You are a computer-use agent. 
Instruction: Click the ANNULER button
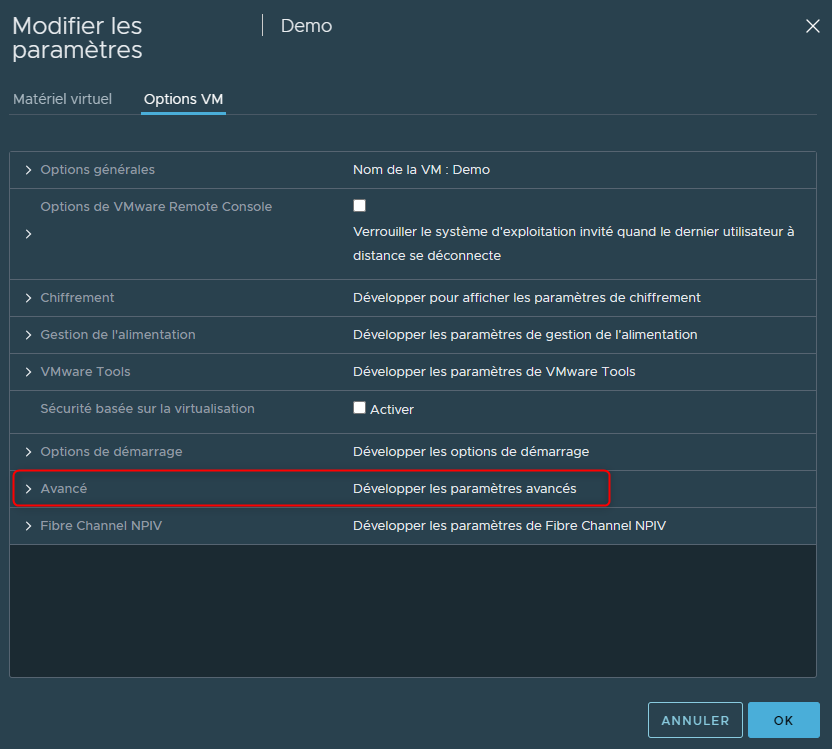pos(695,720)
